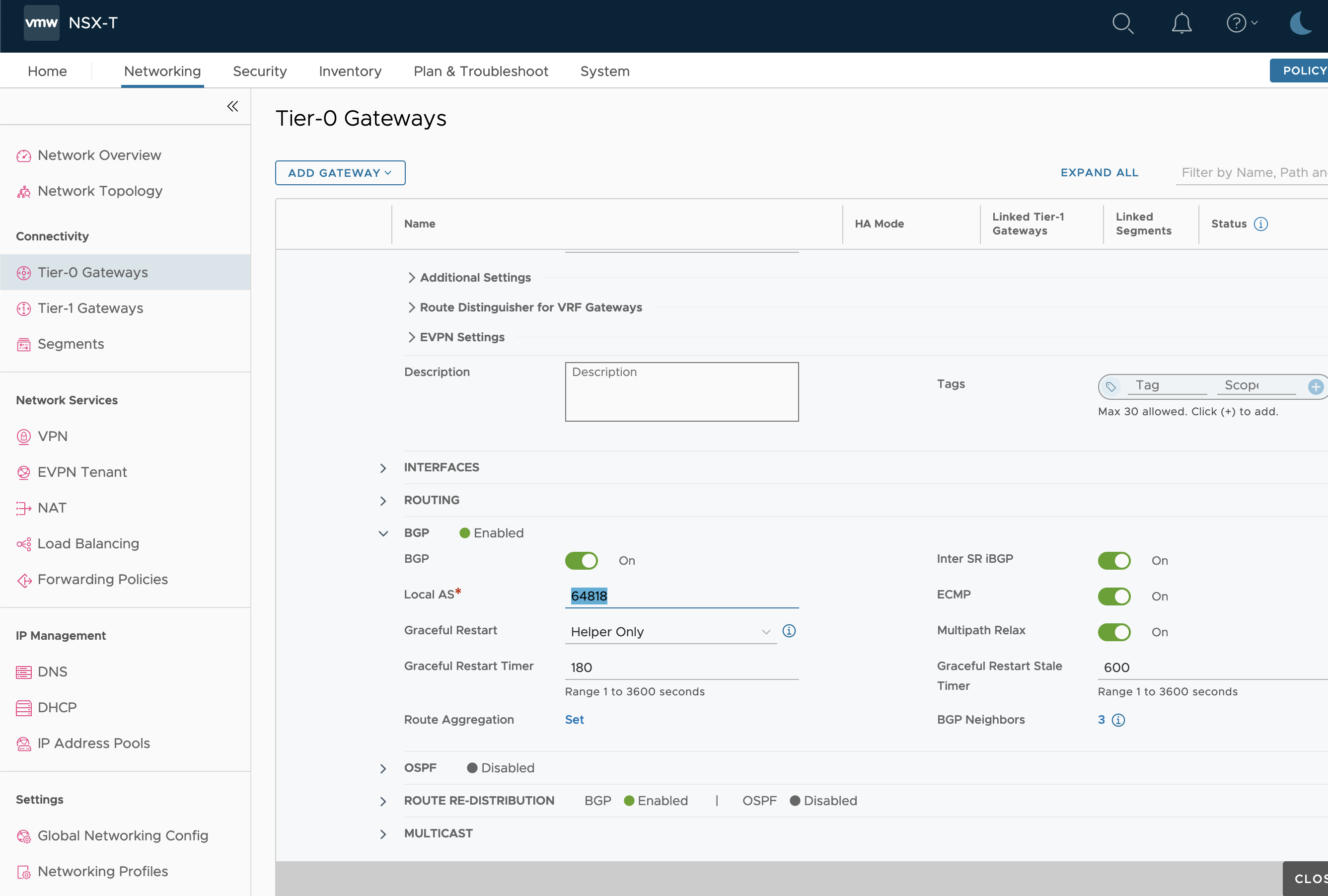Expand the INTERFACES section
1328x896 pixels.
click(383, 468)
